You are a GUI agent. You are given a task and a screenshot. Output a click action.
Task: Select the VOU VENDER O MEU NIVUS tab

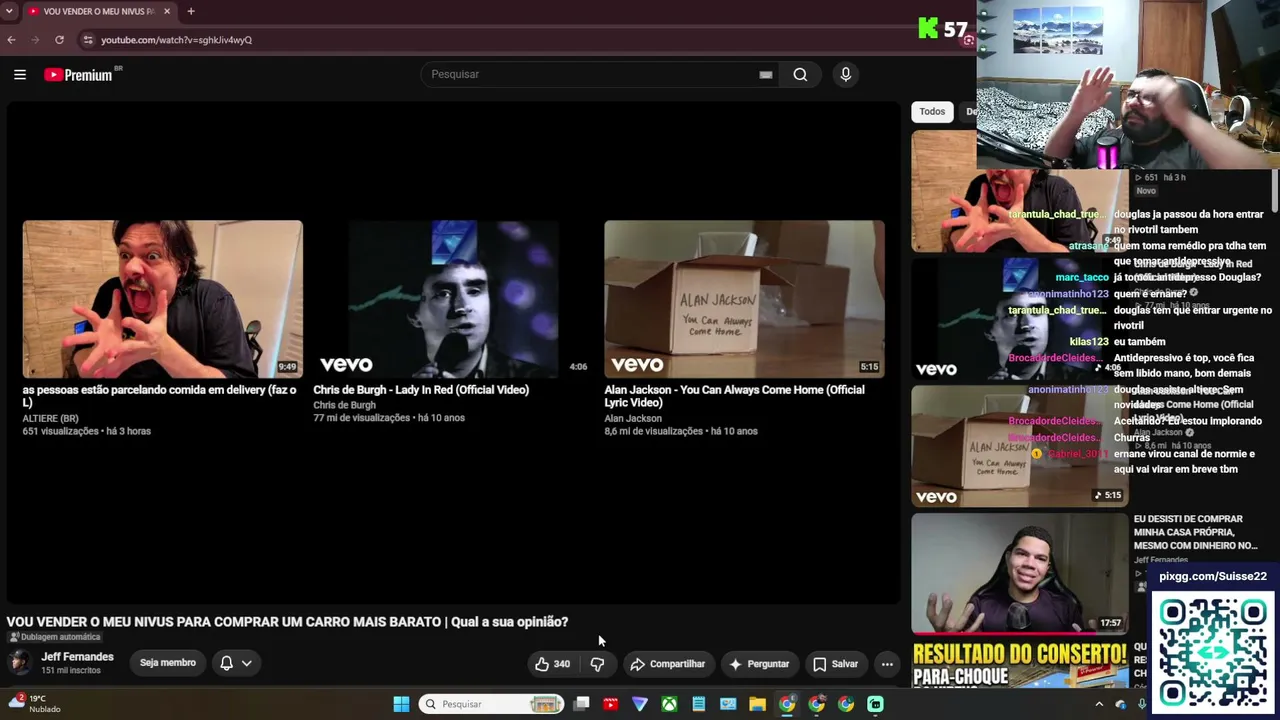pos(97,11)
